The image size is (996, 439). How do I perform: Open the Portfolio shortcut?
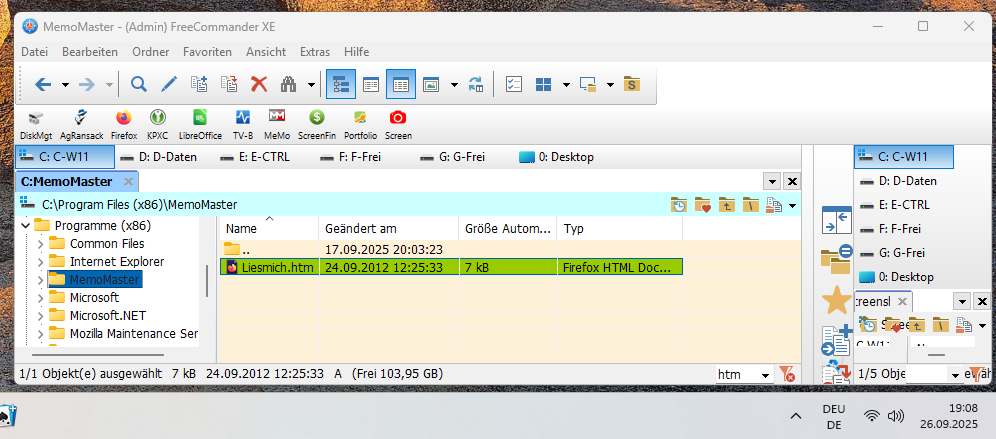click(x=360, y=124)
